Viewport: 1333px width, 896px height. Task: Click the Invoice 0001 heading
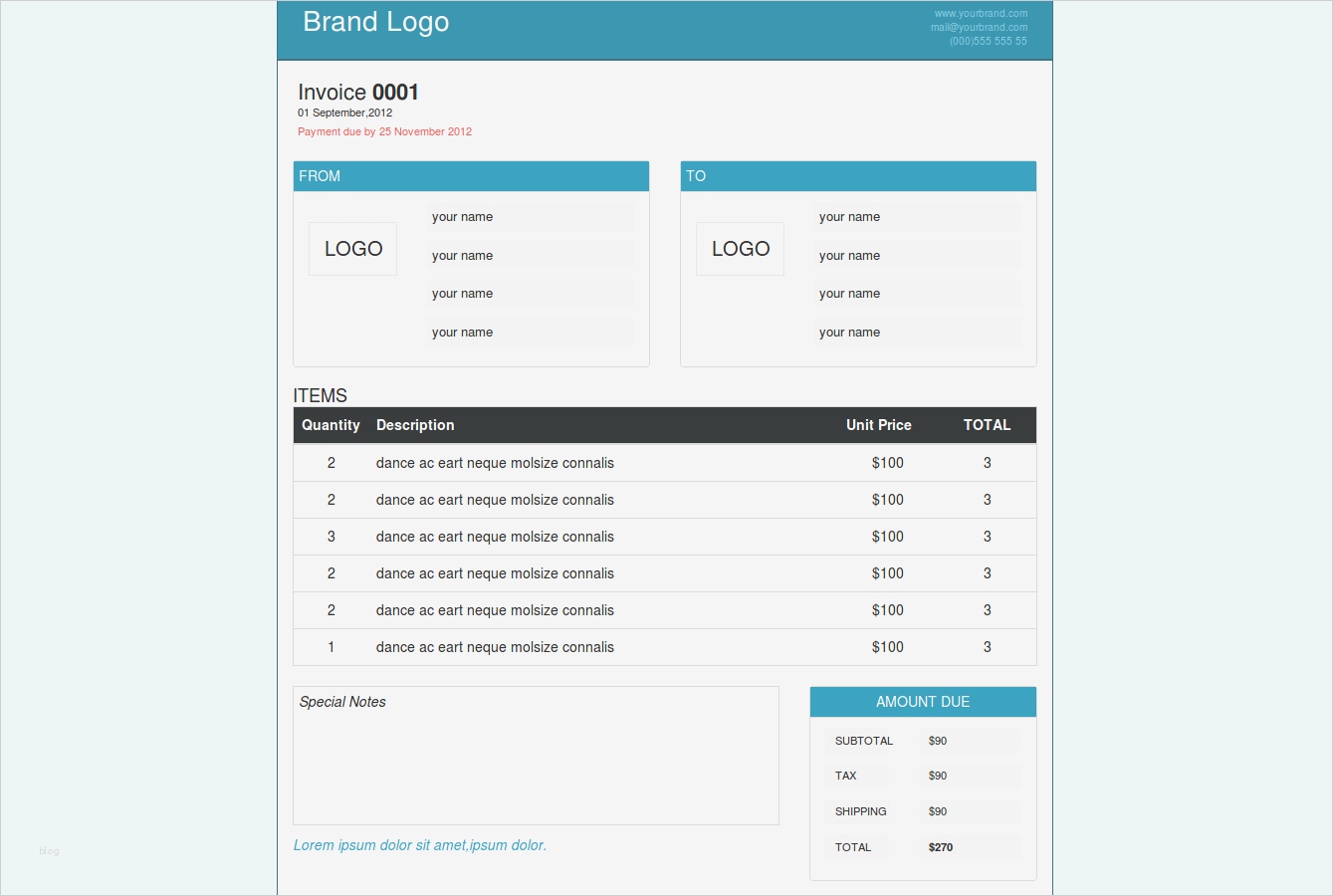pyautogui.click(x=358, y=93)
